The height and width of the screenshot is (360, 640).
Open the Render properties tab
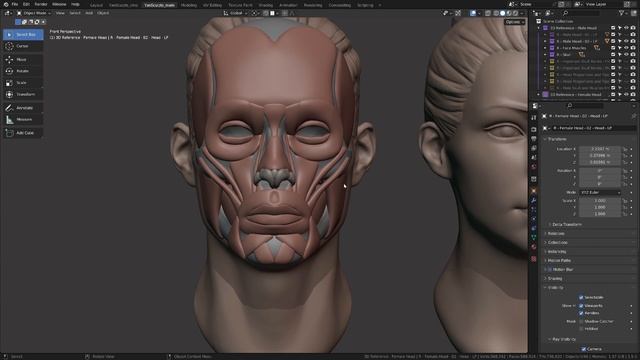click(533, 129)
